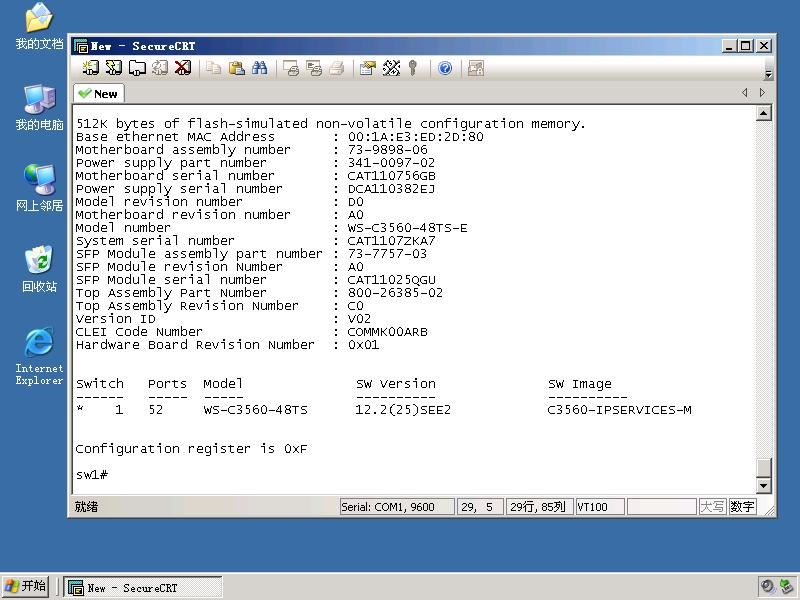Expand the toolbar overflow arrow

768,74
